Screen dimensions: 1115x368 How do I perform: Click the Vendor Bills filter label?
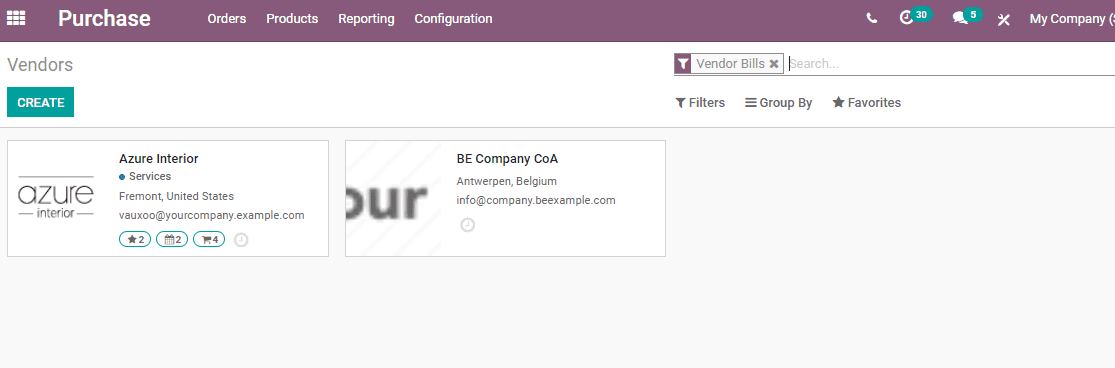point(730,64)
